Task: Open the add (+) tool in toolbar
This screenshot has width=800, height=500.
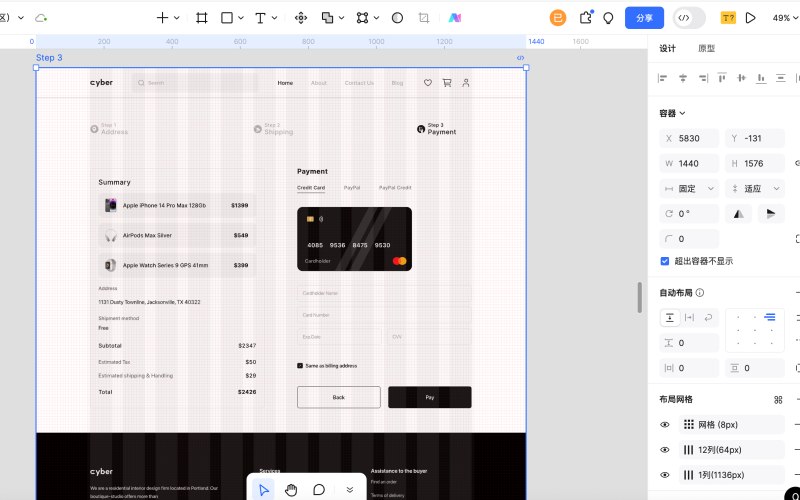Action: [x=162, y=18]
